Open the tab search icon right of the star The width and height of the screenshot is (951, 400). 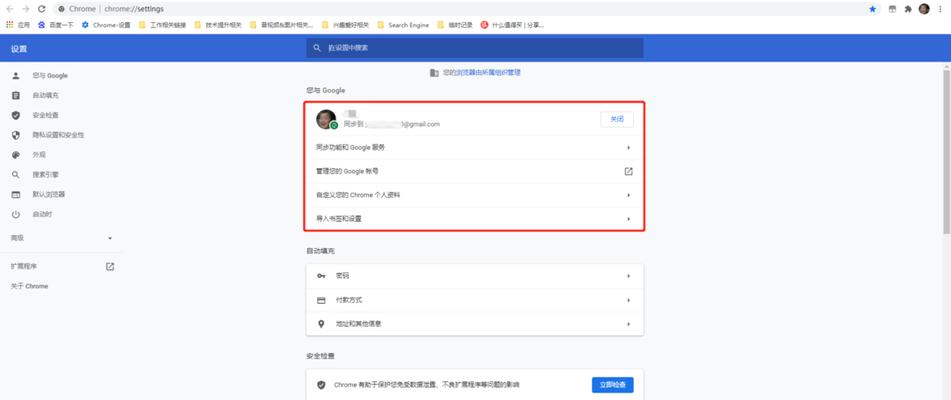[x=892, y=9]
